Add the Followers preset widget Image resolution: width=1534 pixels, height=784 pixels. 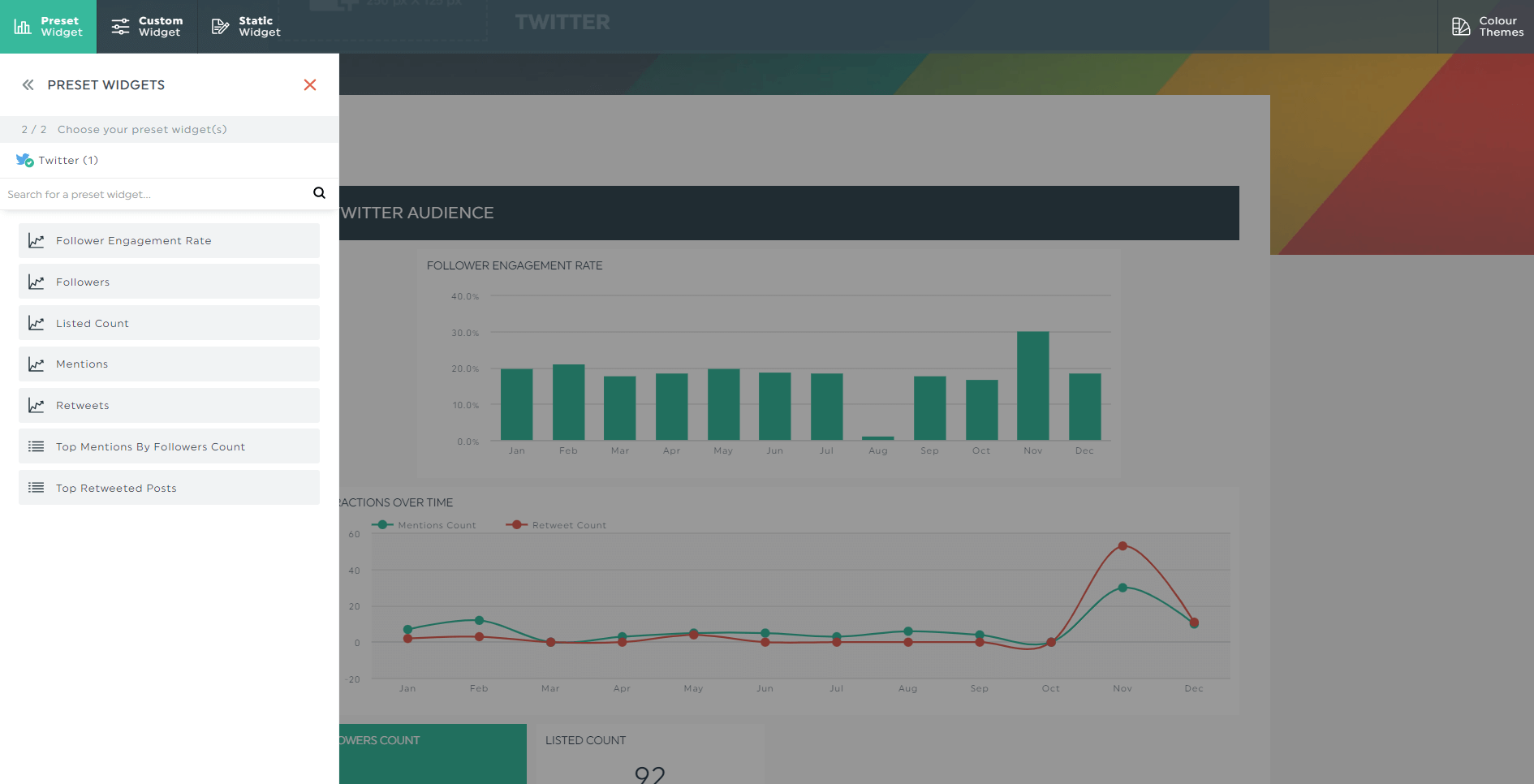(169, 282)
